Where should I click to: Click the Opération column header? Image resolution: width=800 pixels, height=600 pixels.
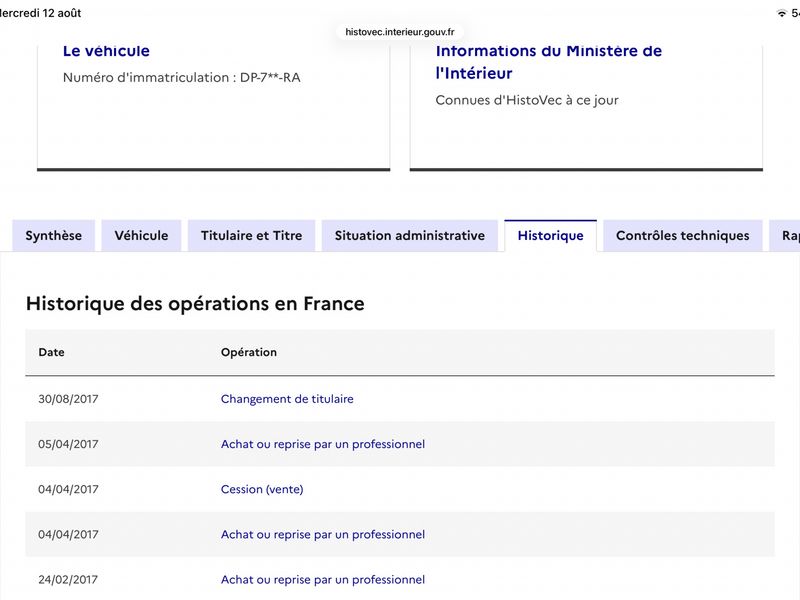click(249, 352)
